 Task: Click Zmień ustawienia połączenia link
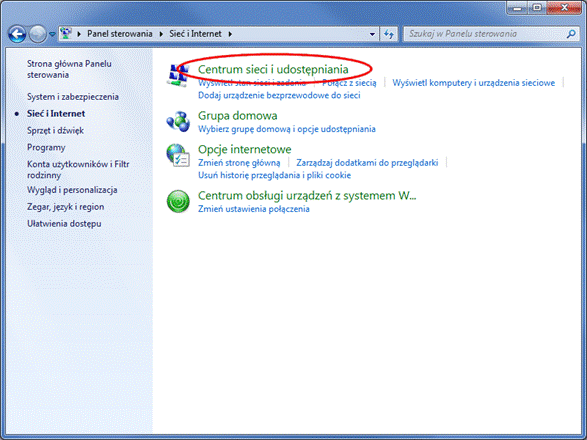coord(253,209)
